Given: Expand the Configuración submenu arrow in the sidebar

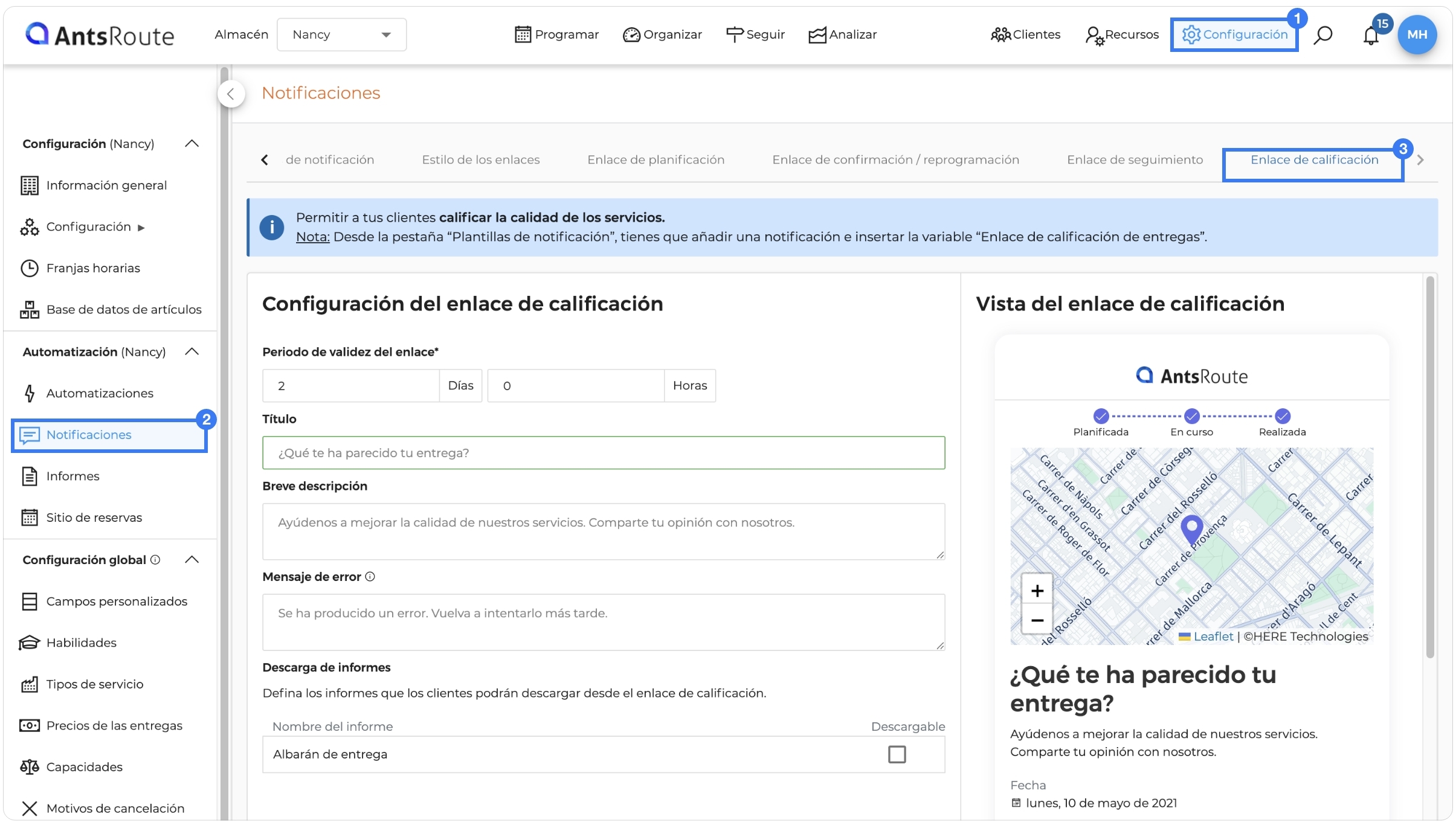Looking at the screenshot, I should click(141, 228).
